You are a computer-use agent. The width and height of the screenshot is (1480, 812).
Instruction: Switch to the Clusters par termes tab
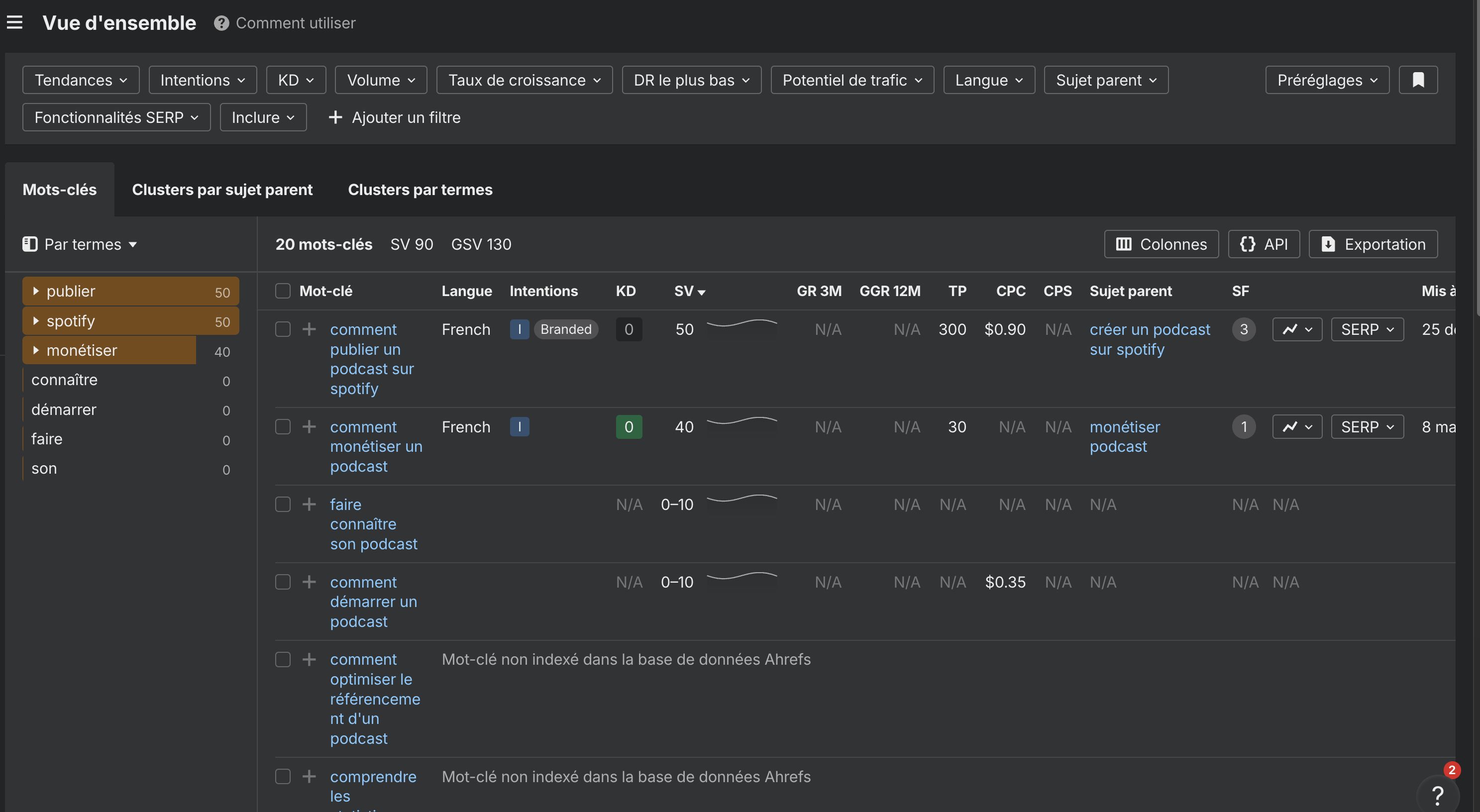click(420, 190)
